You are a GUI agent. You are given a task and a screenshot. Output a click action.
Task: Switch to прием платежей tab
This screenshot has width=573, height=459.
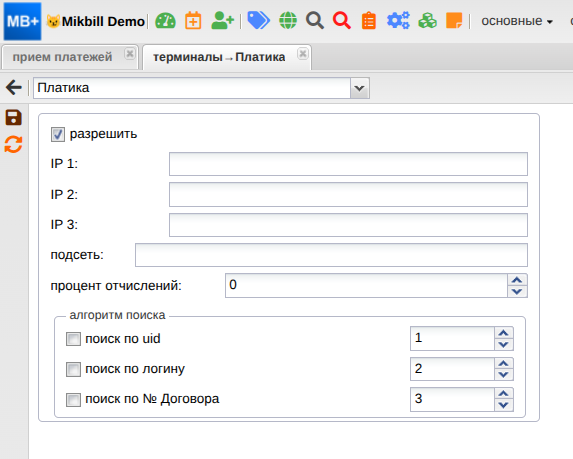[62, 57]
